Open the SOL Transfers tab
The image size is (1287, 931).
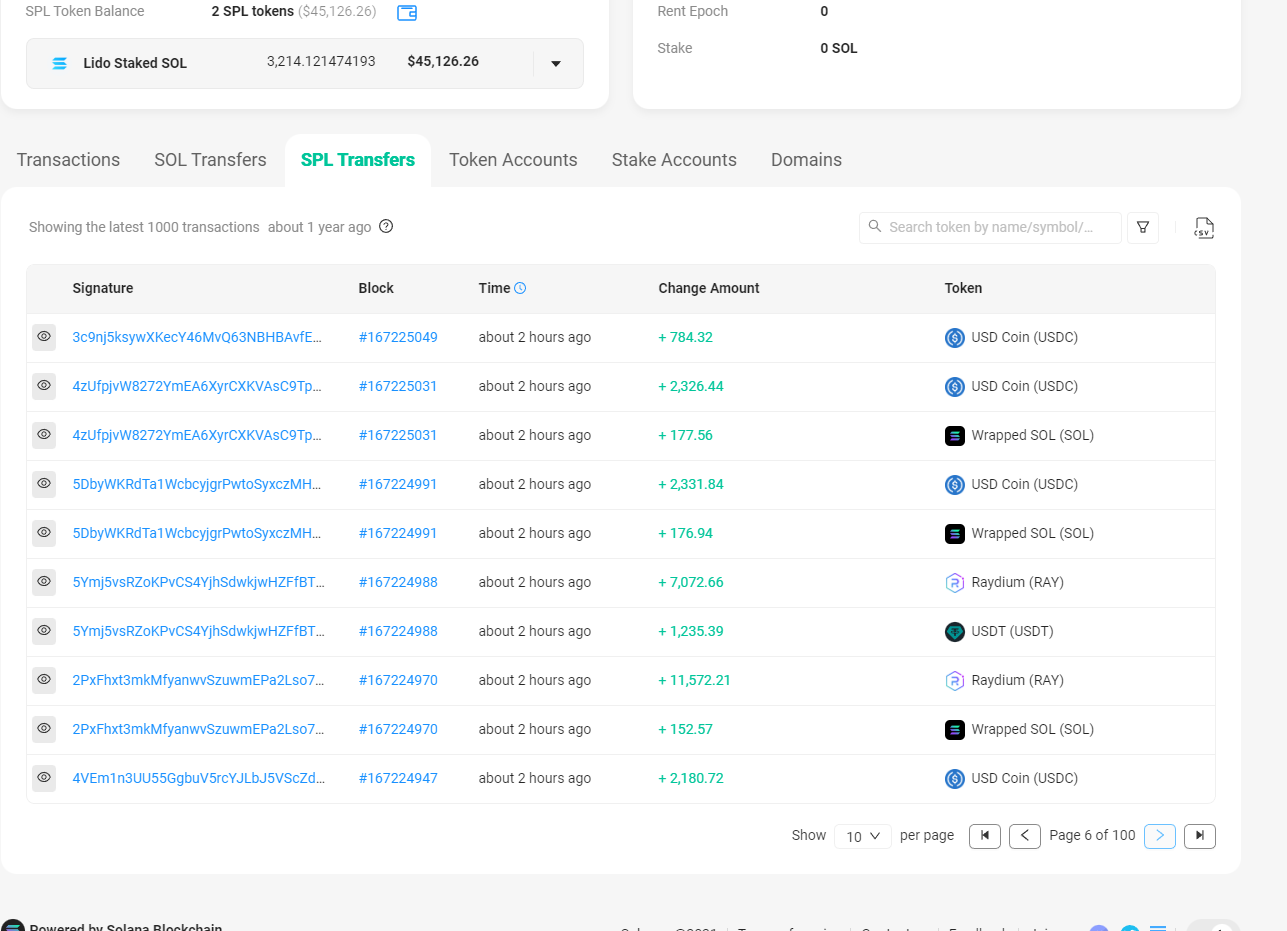210,160
